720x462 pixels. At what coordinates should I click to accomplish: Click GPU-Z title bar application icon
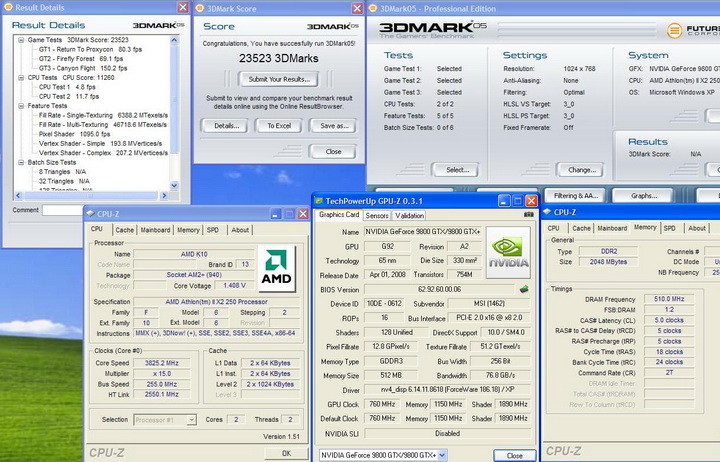click(x=319, y=201)
